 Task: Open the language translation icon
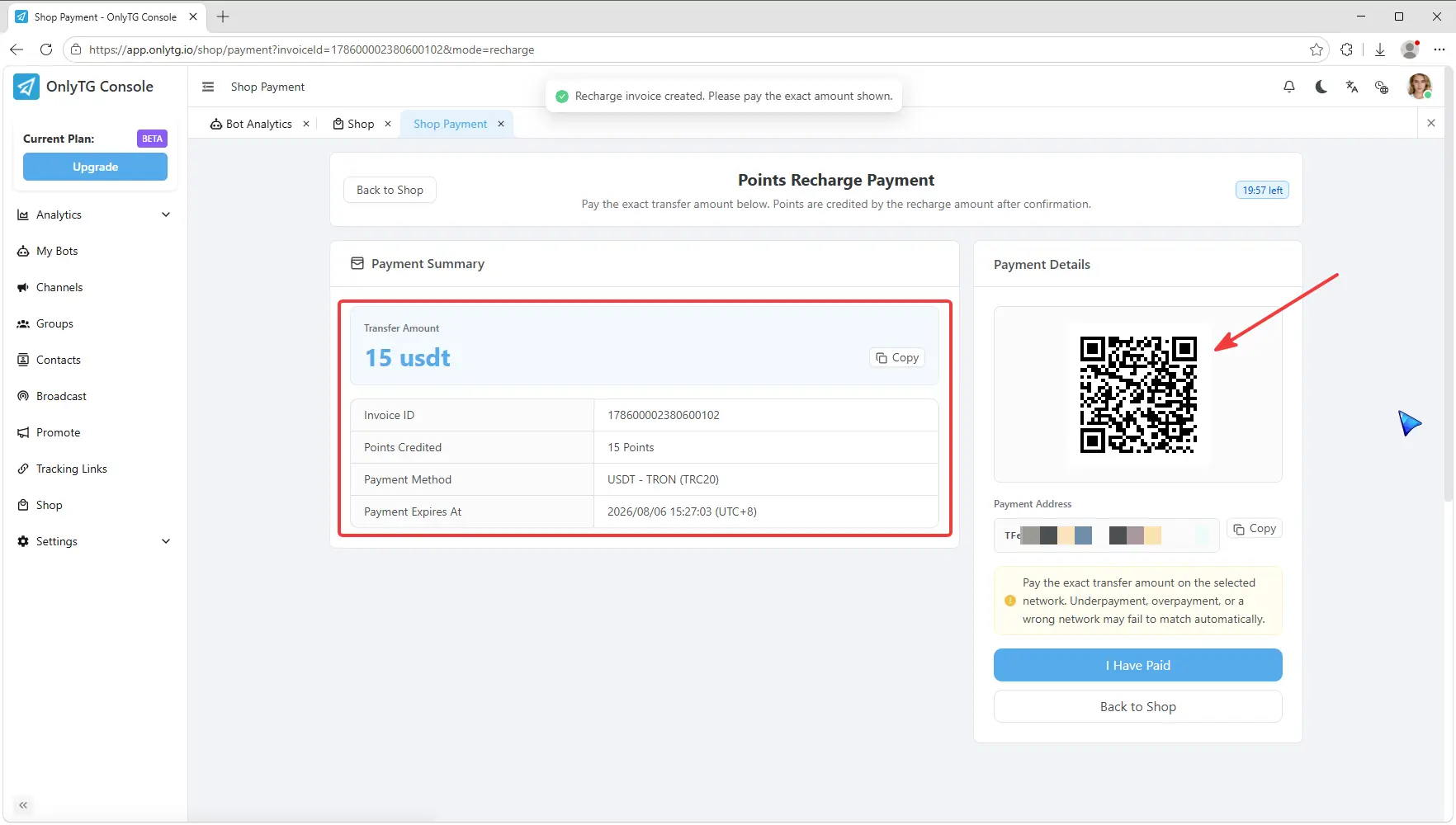[1352, 87]
